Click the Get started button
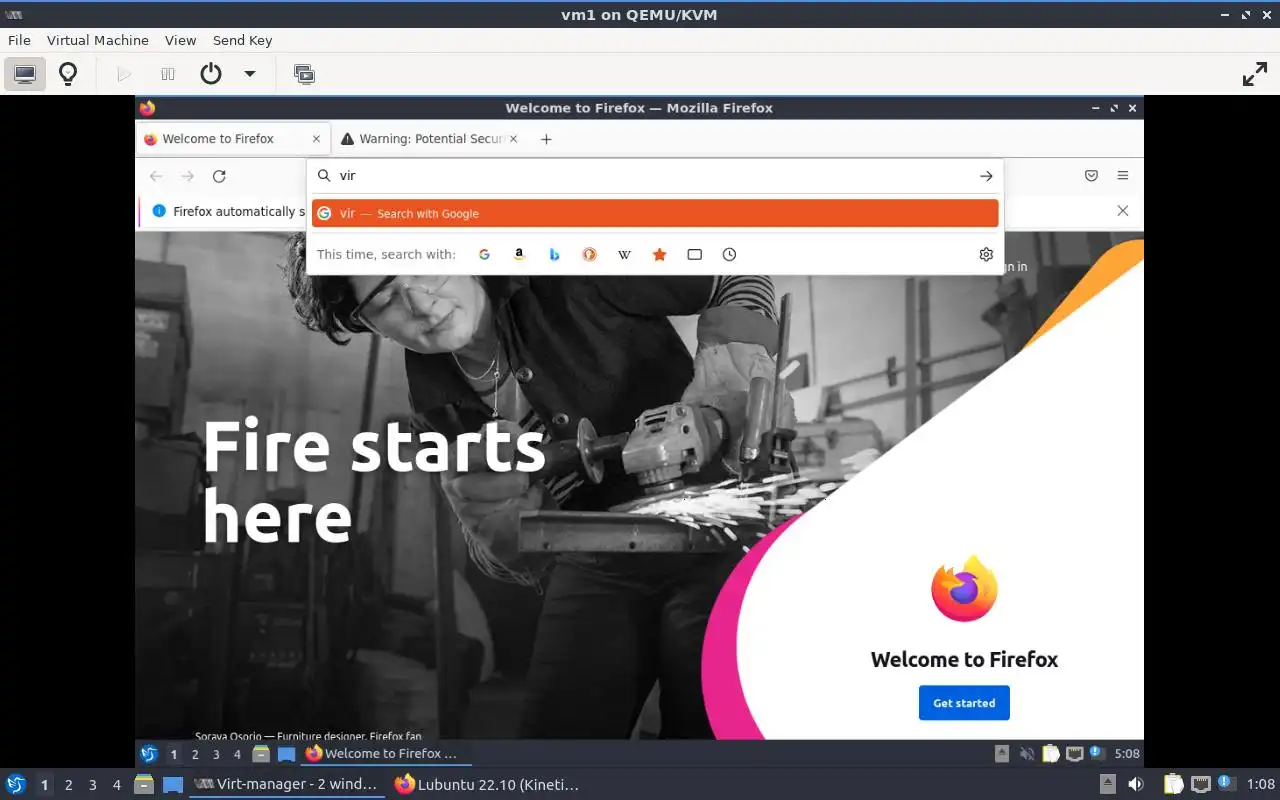This screenshot has height=800, width=1280. (x=964, y=703)
